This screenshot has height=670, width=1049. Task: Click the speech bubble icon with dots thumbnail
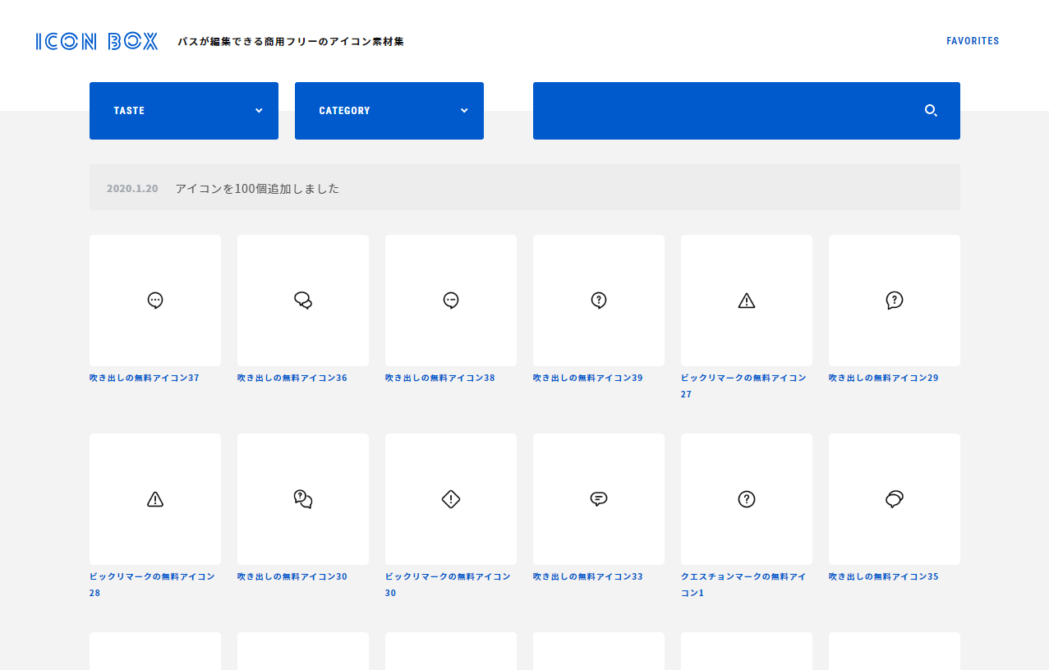point(155,300)
